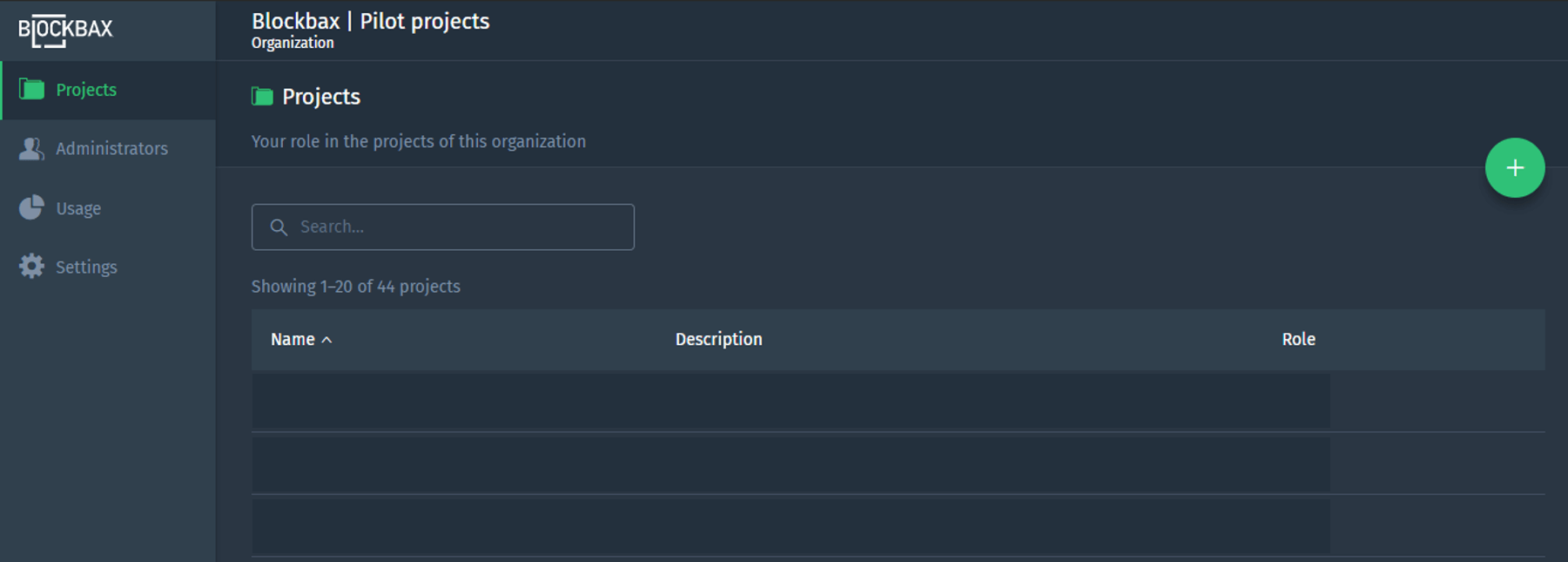The width and height of the screenshot is (1568, 562).
Task: Click the Blockbax logo
Action: pos(65,30)
